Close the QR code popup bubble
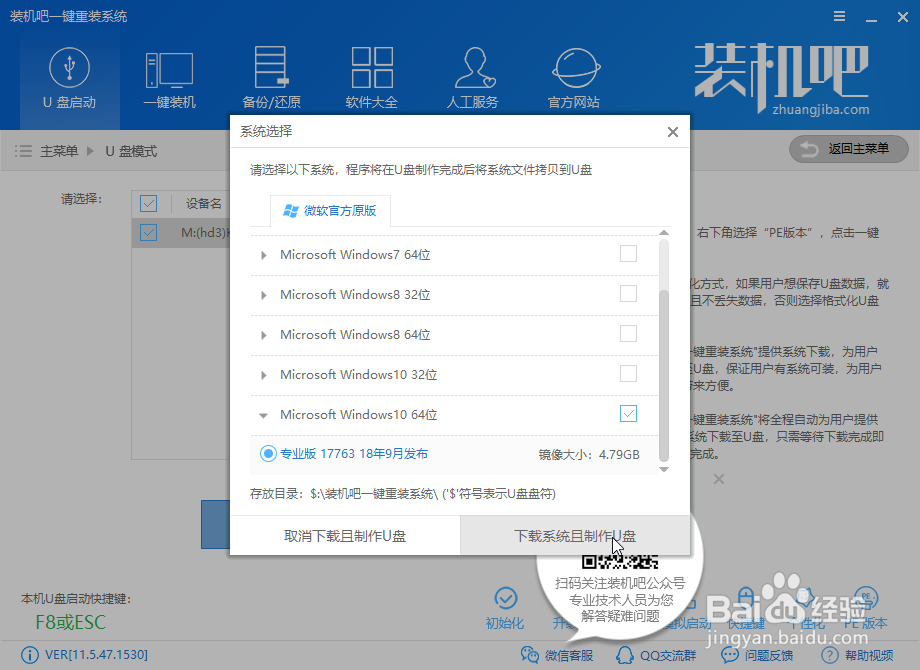 [719, 479]
